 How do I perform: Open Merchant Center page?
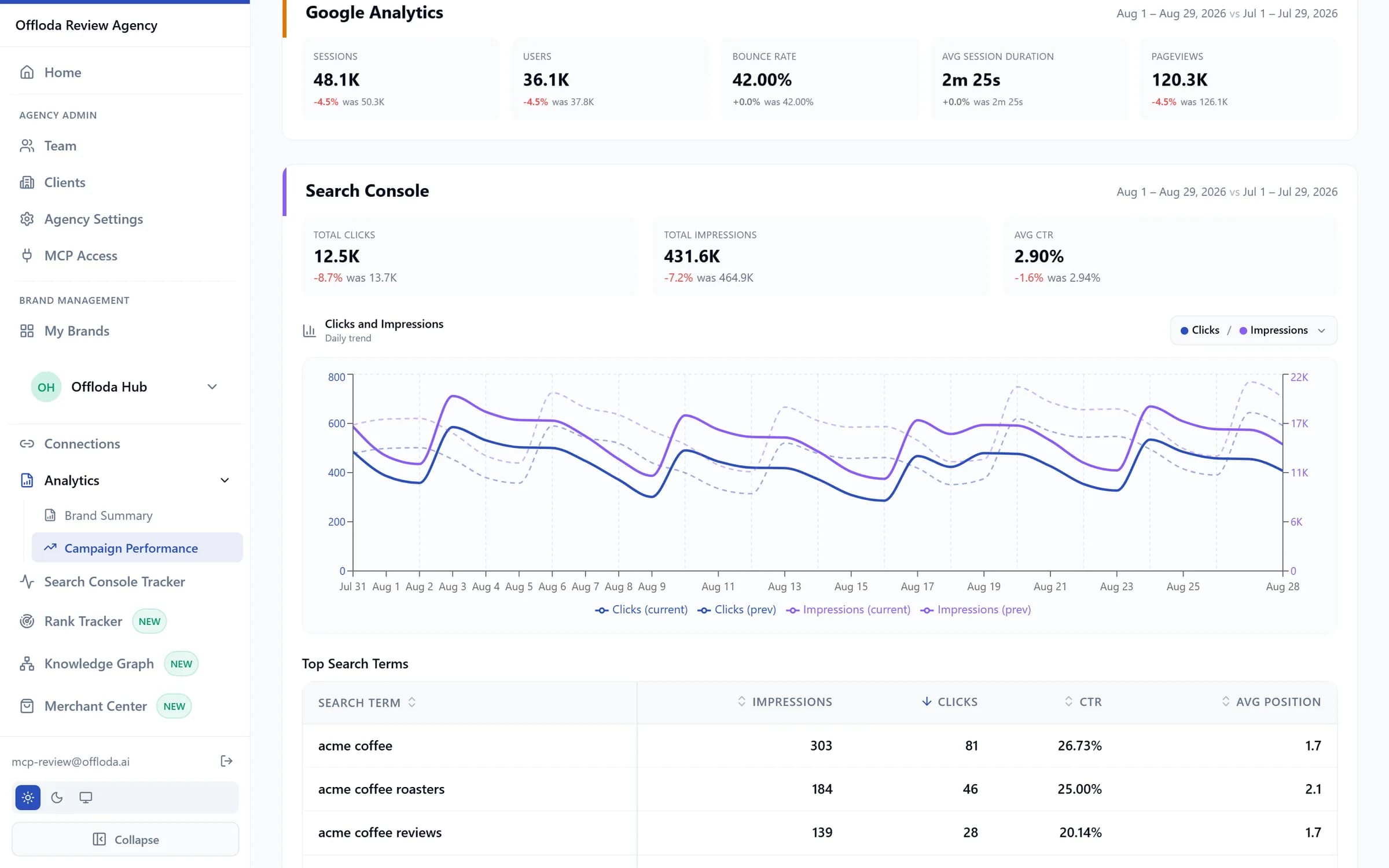[x=95, y=706]
